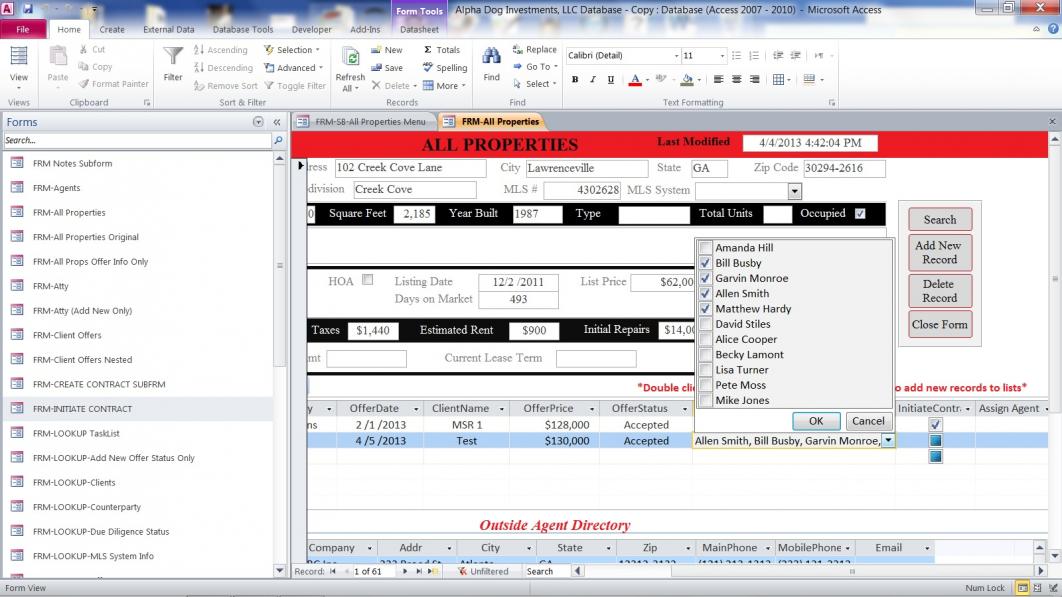Toggle the HOA checkbox
Viewport: 1062px width, 597px height.
367,280
